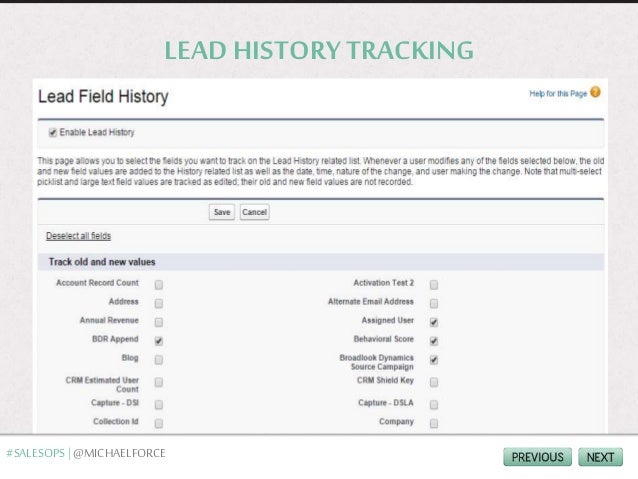Screen dimensions: 638x479
Task: Toggle the Capture - DSI checkbox
Action: tap(159, 405)
